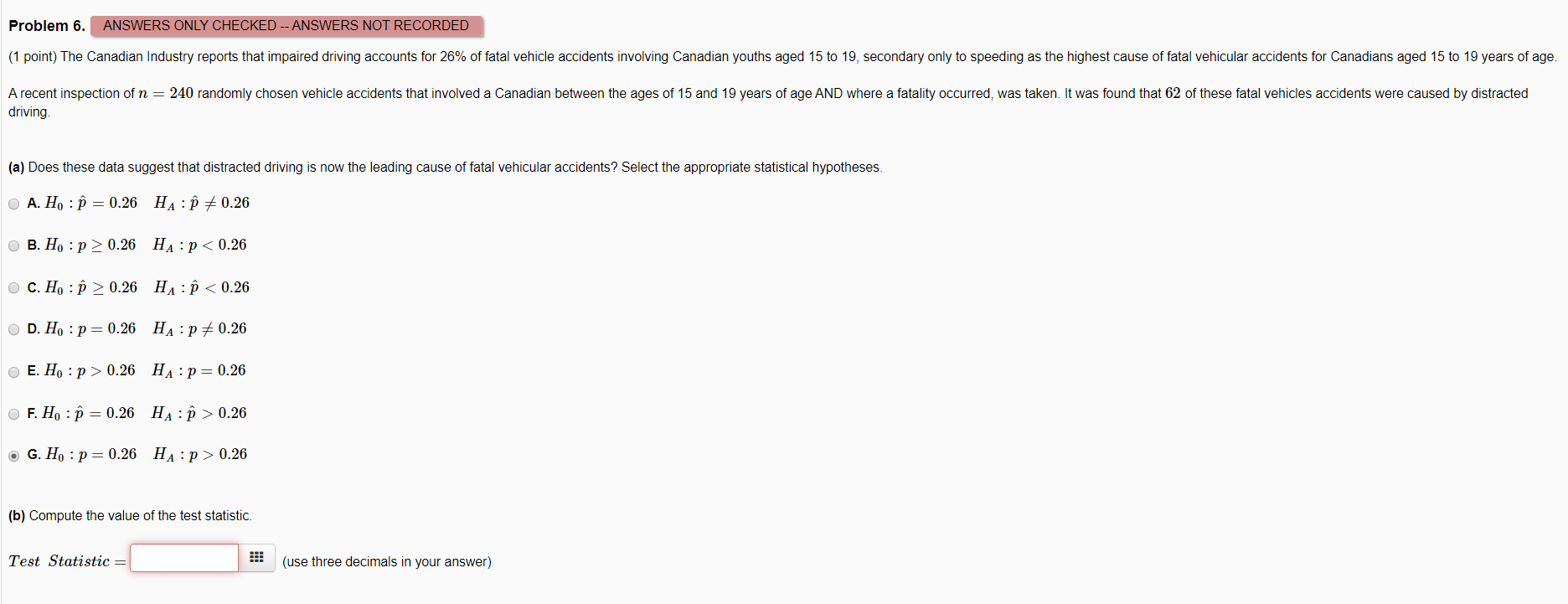This screenshot has height=604, width=1568.
Task: Click the Test Statistic label
Action: click(63, 560)
